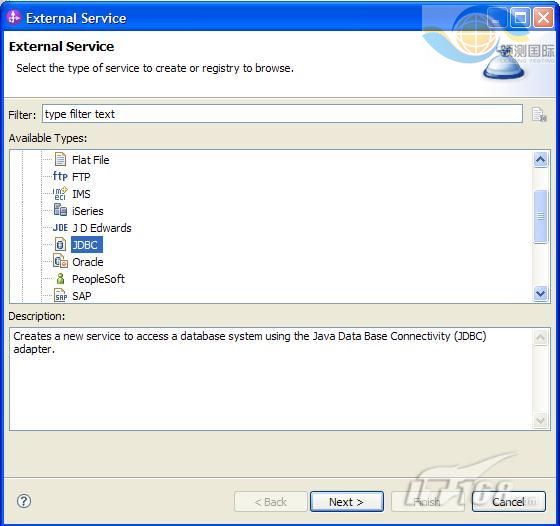Click the Flat File document icon
The image size is (560, 526).
60,159
